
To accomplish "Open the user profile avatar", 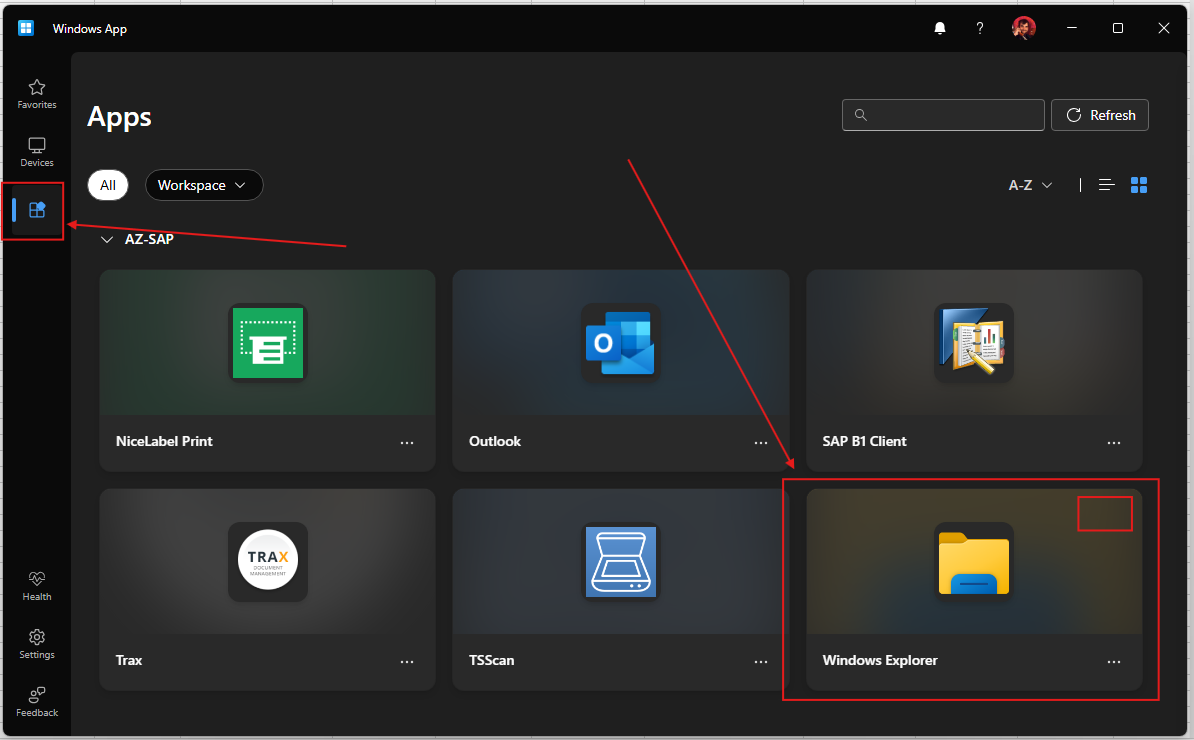I will point(1023,29).
